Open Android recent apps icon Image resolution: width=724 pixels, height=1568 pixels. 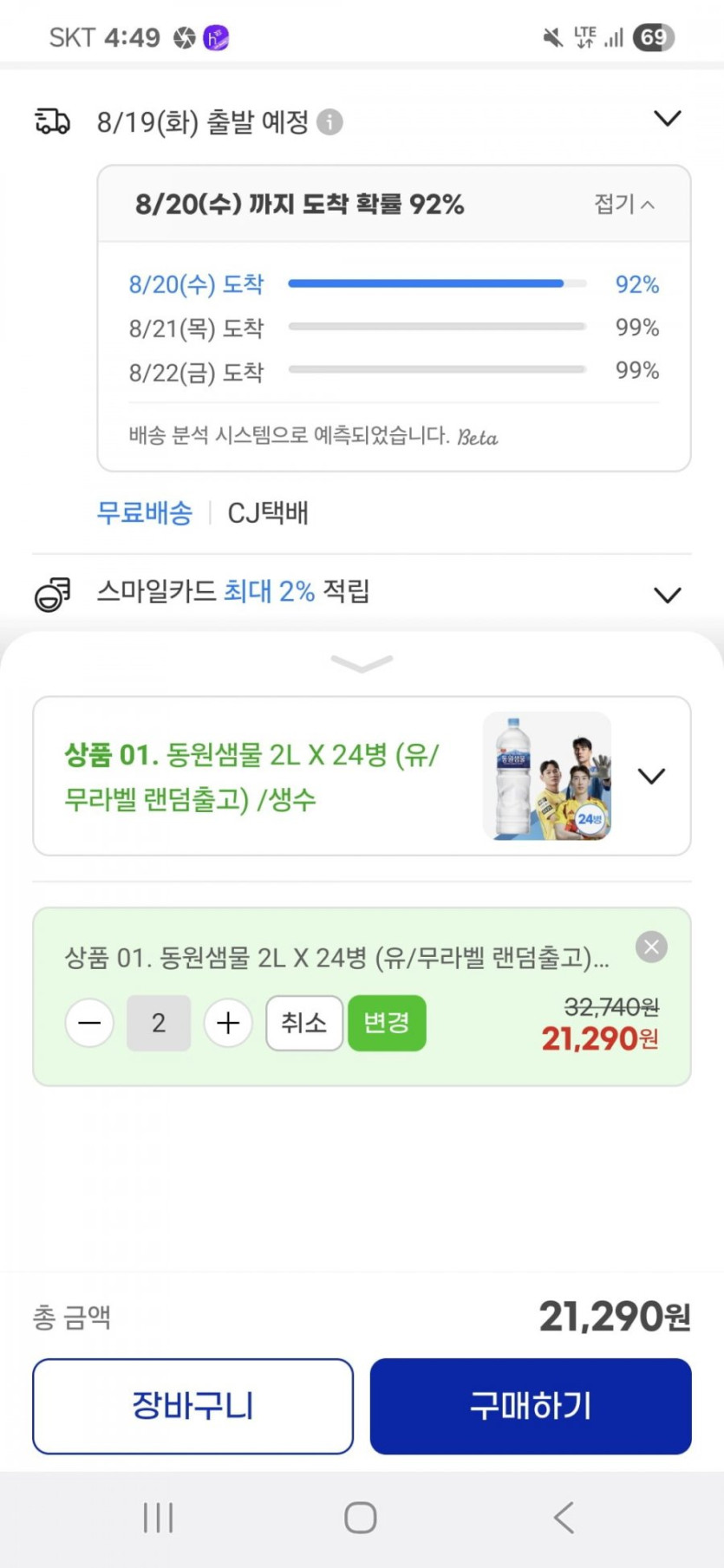(158, 1517)
